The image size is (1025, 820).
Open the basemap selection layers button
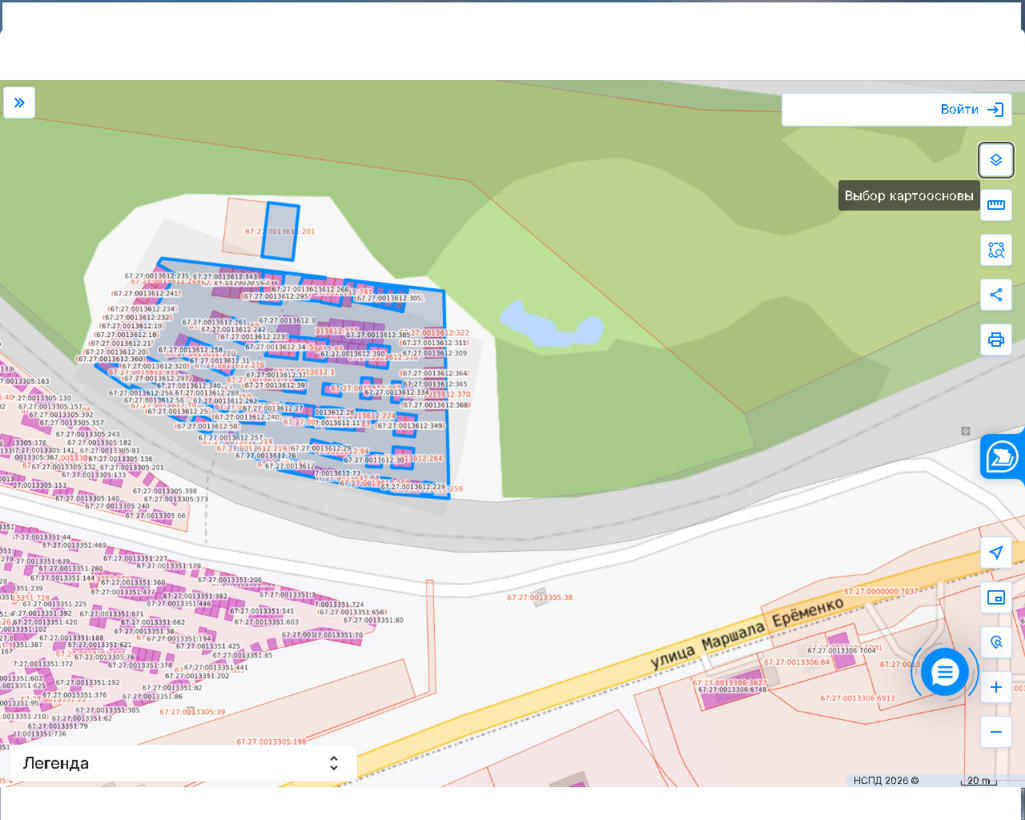click(x=995, y=160)
